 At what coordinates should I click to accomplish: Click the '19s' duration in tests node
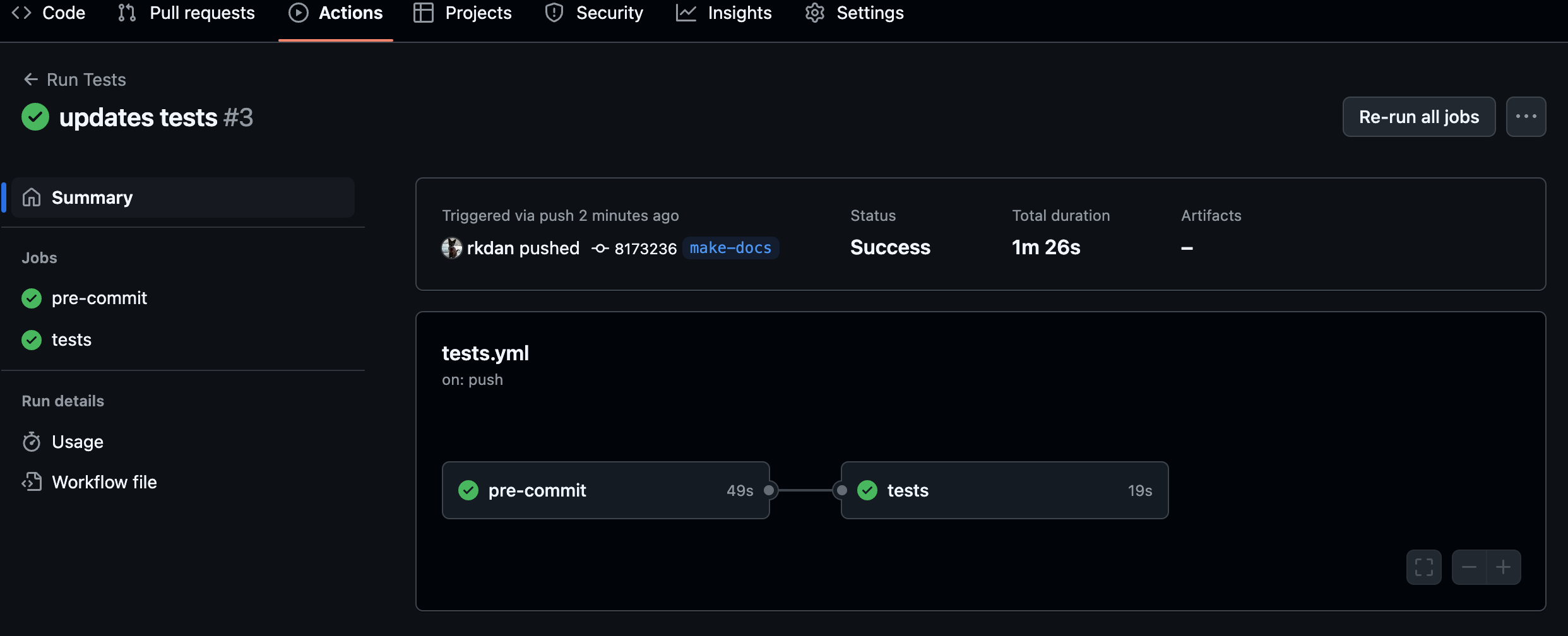coord(1140,491)
